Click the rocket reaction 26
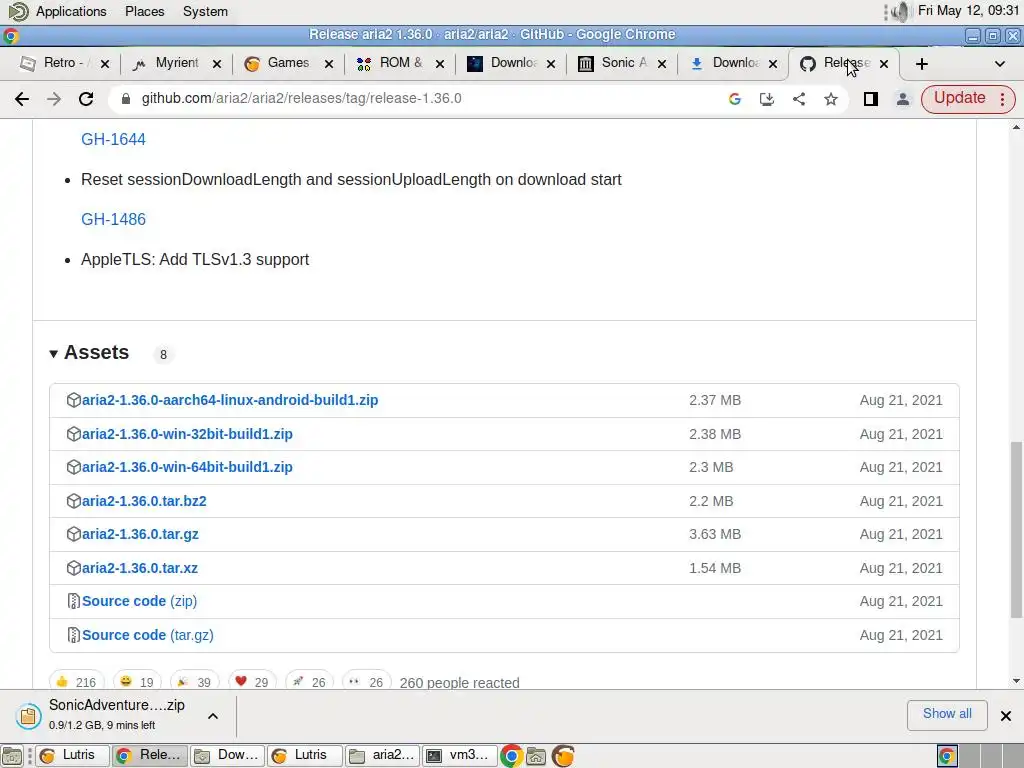Image resolution: width=1024 pixels, height=768 pixels. point(309,682)
